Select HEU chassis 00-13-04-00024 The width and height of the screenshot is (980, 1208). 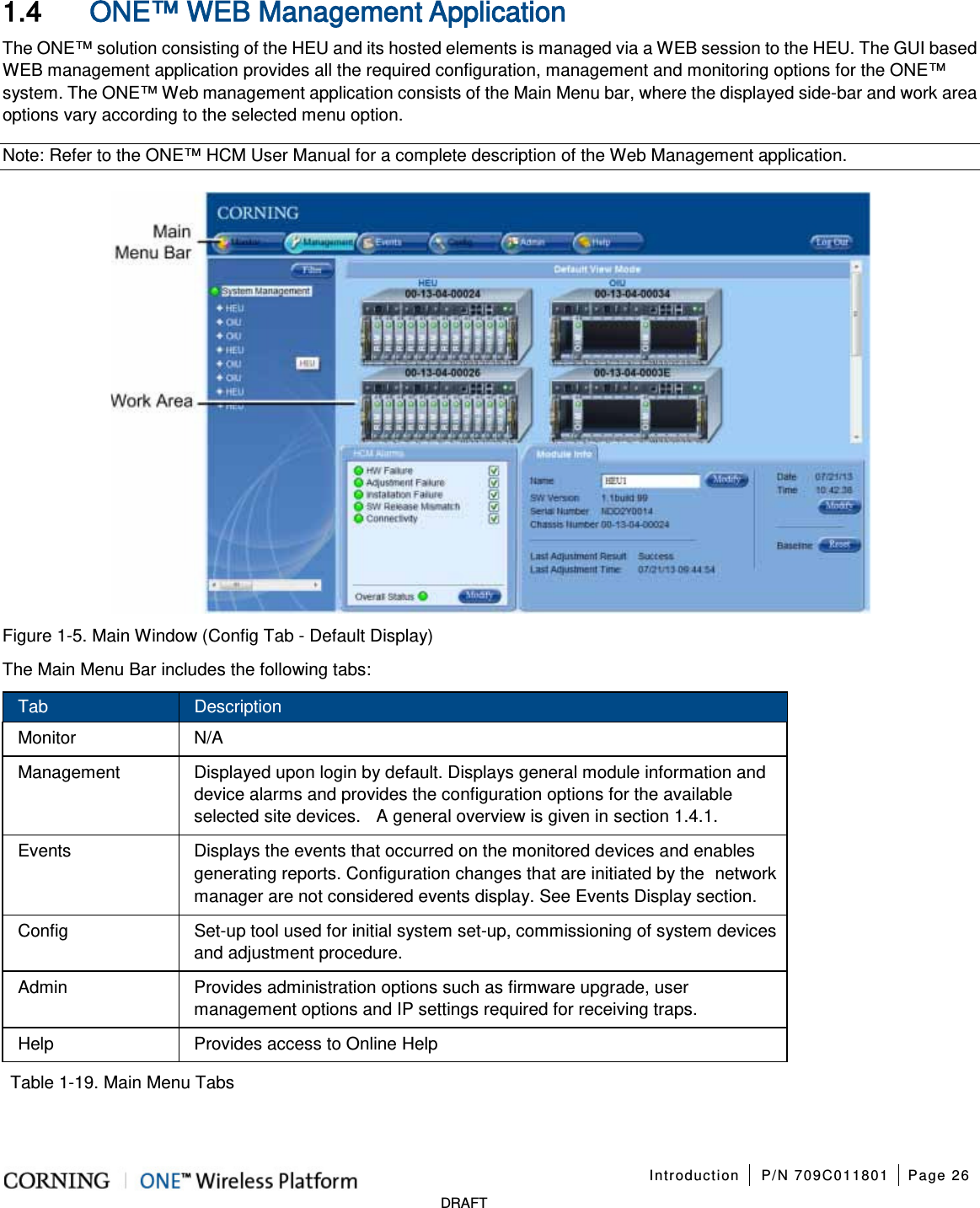(x=447, y=326)
